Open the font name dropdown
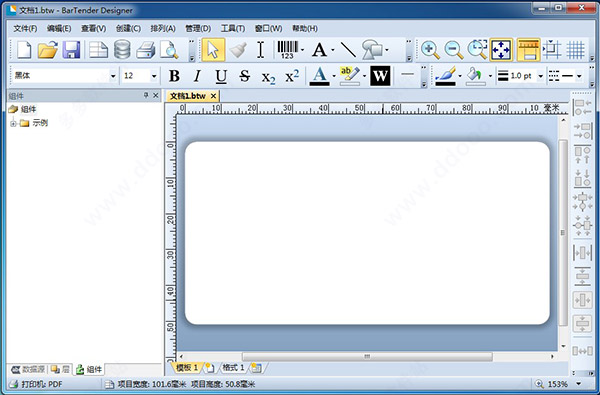This screenshot has width=600, height=395. pos(112,76)
